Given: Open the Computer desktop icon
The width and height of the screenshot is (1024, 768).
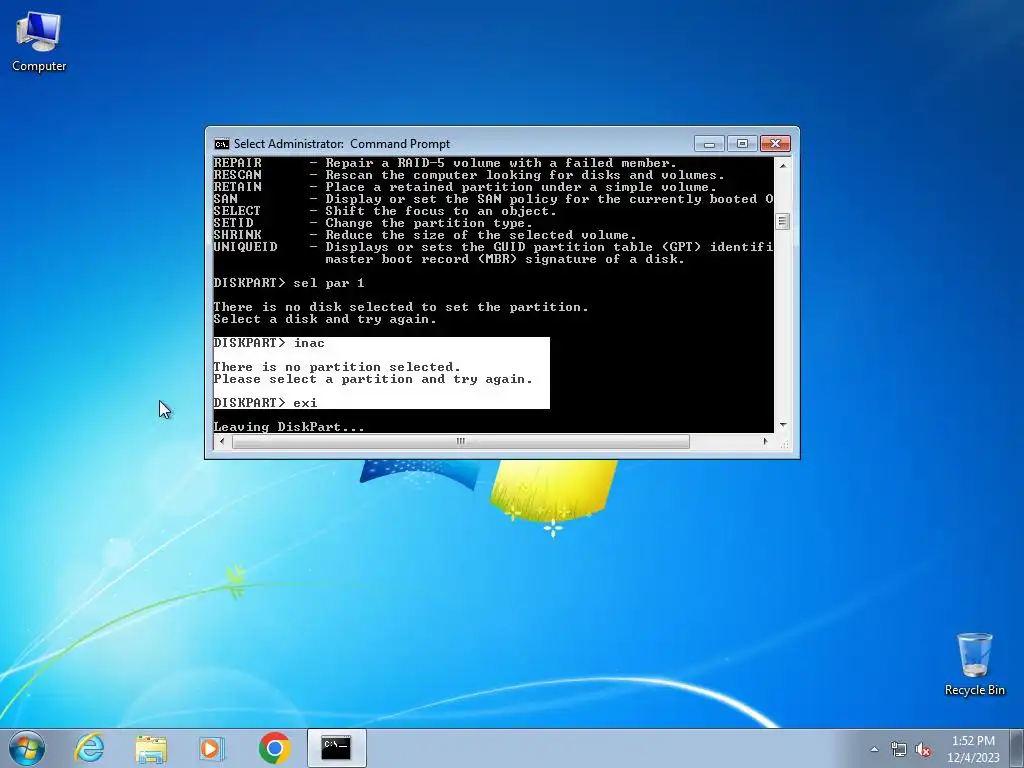Looking at the screenshot, I should pyautogui.click(x=39, y=42).
